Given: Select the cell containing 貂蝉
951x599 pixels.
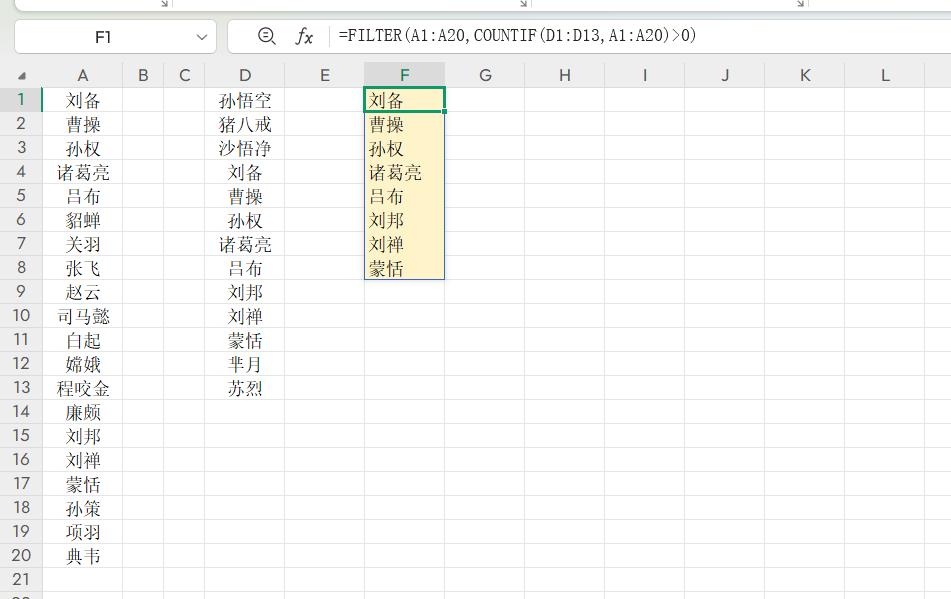Looking at the screenshot, I should tap(83, 220).
